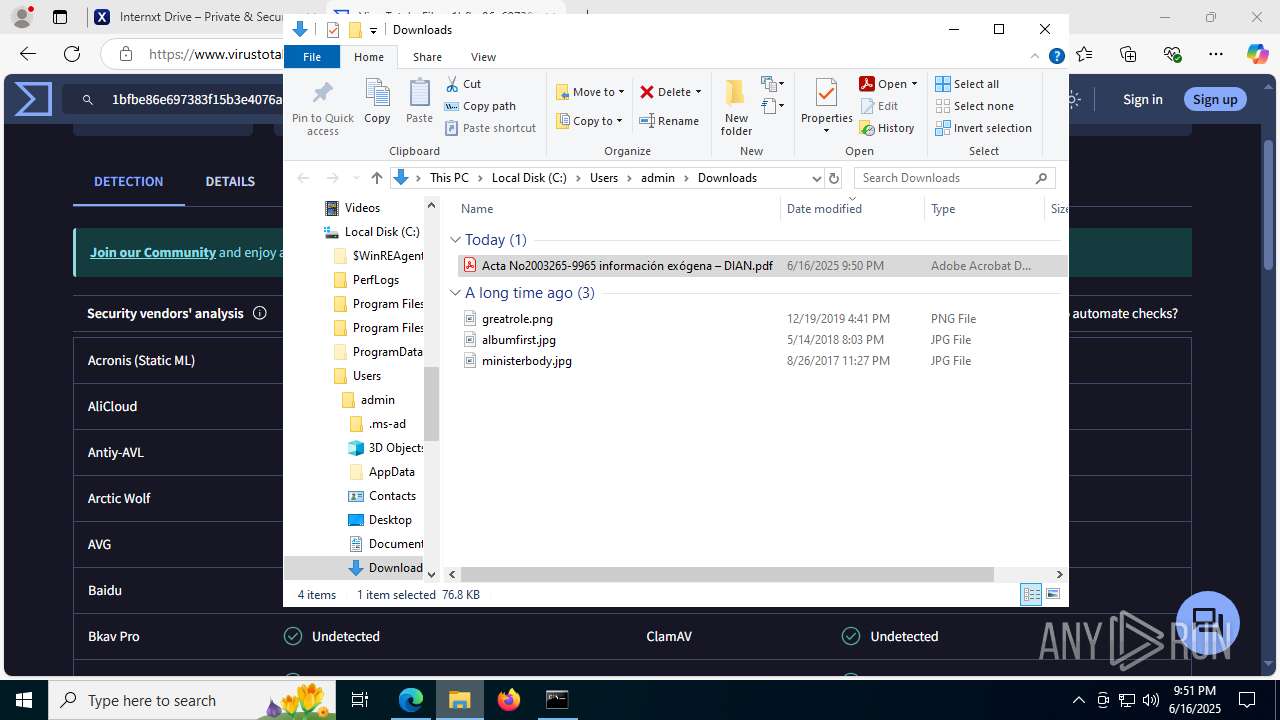This screenshot has height=720, width=1280.
Task: Open Windows Start menu
Action: pos(24,700)
